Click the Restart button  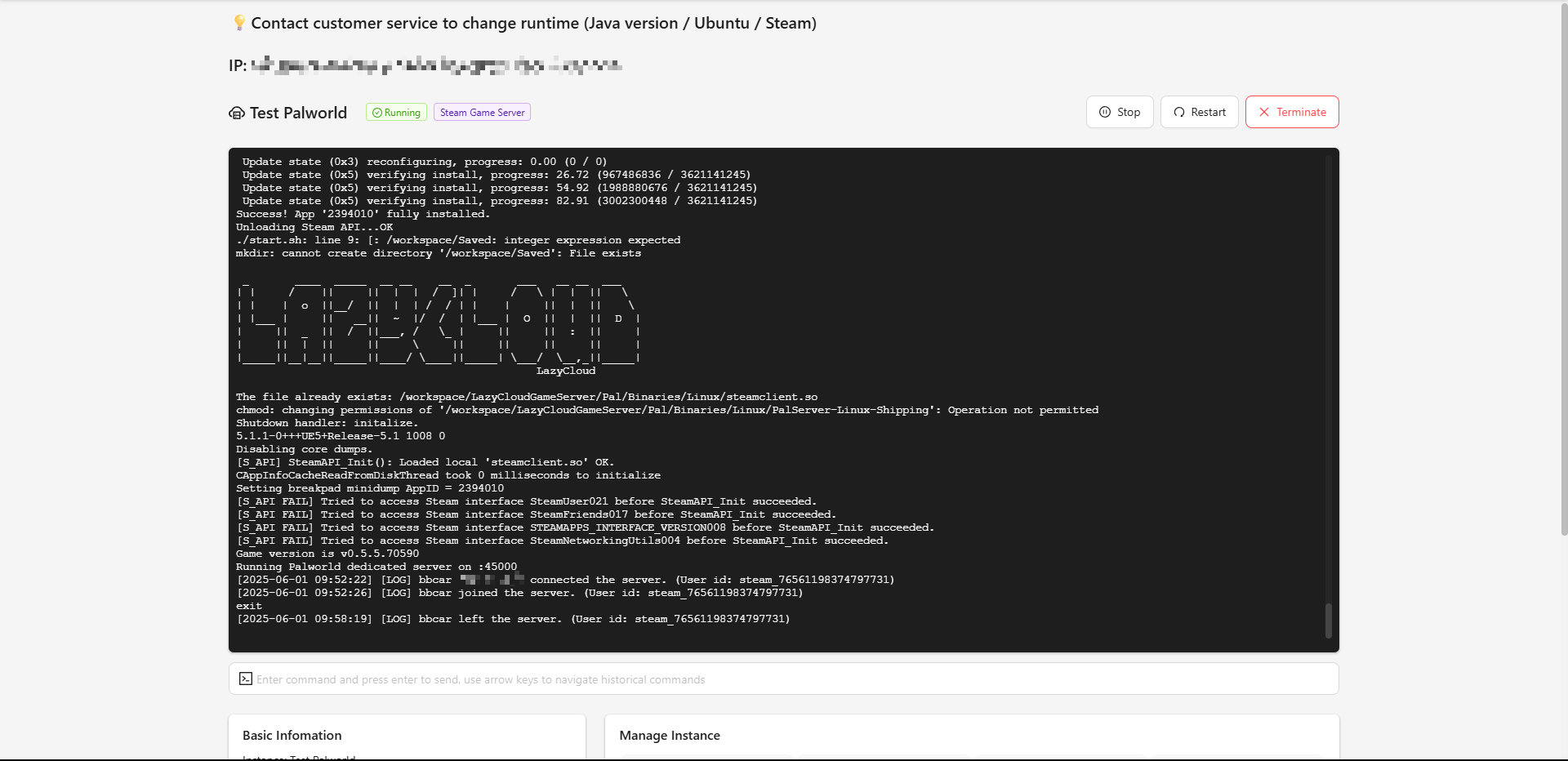point(1200,112)
